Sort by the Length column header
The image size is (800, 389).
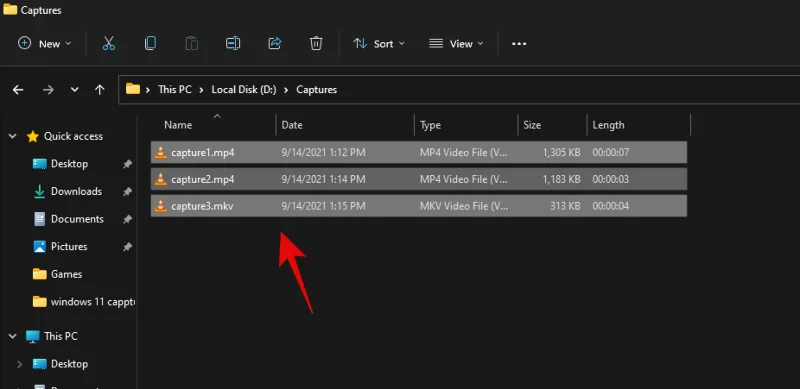(x=608, y=125)
